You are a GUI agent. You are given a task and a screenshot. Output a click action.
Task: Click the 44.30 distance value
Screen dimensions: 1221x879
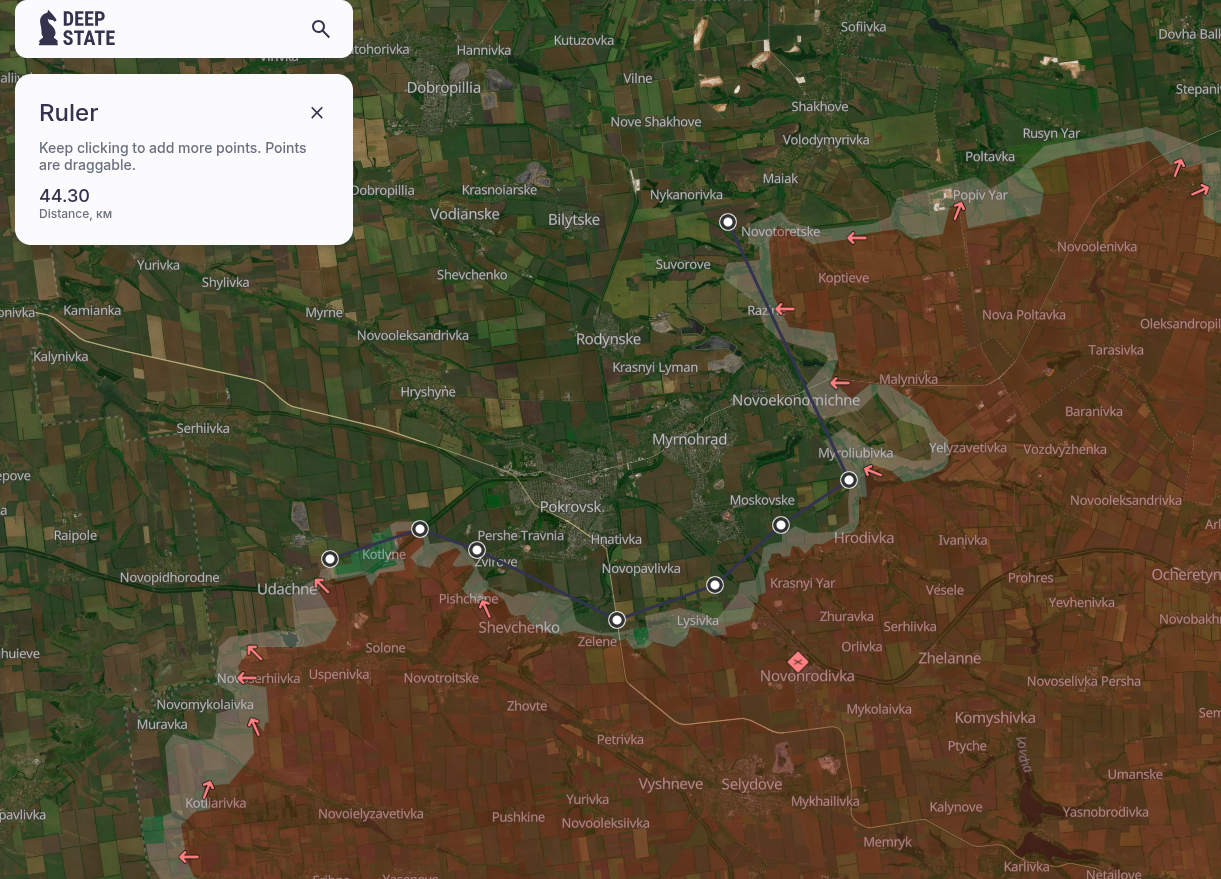64,196
